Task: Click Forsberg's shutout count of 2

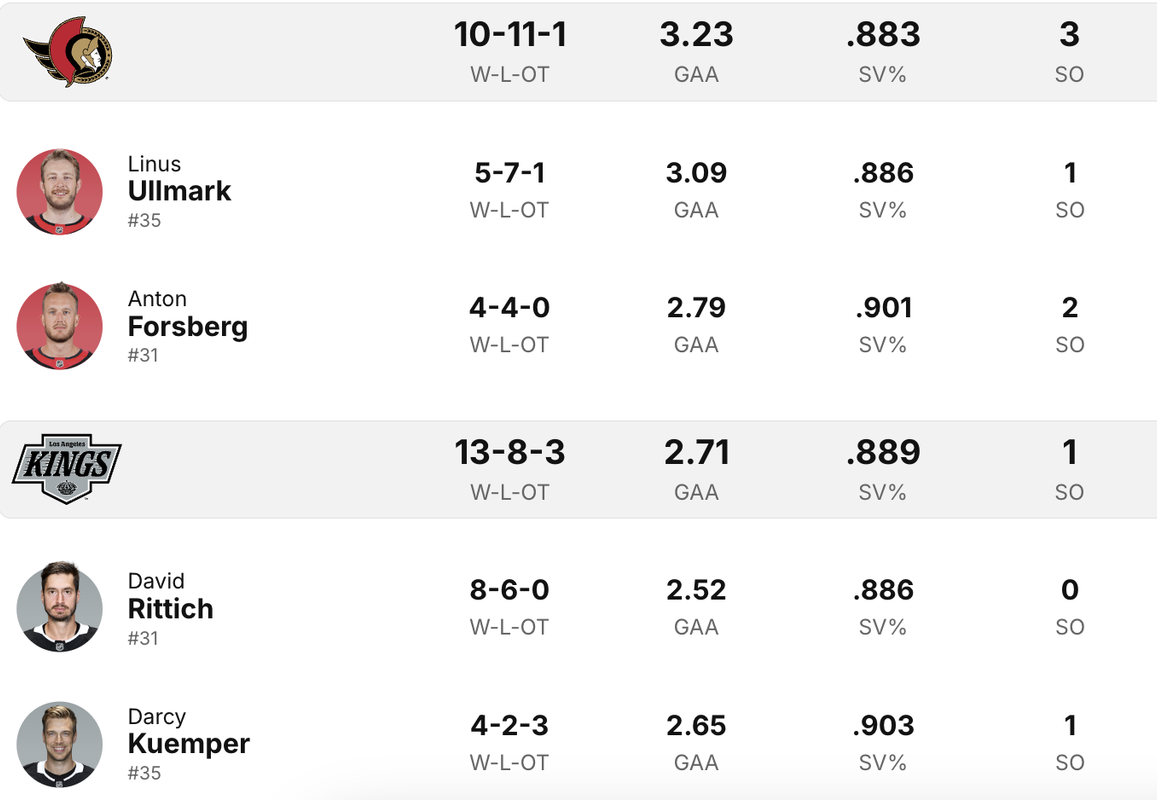Action: pos(1070,308)
